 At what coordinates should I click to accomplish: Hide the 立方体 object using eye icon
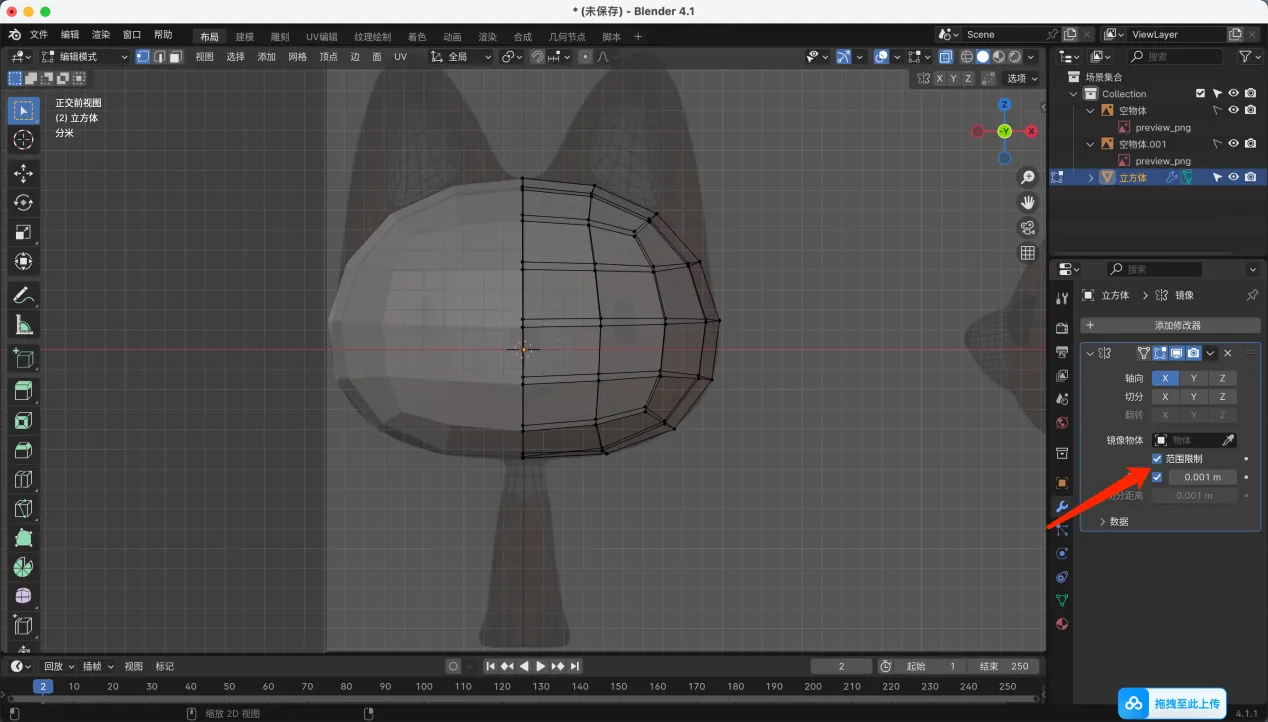tap(1233, 177)
